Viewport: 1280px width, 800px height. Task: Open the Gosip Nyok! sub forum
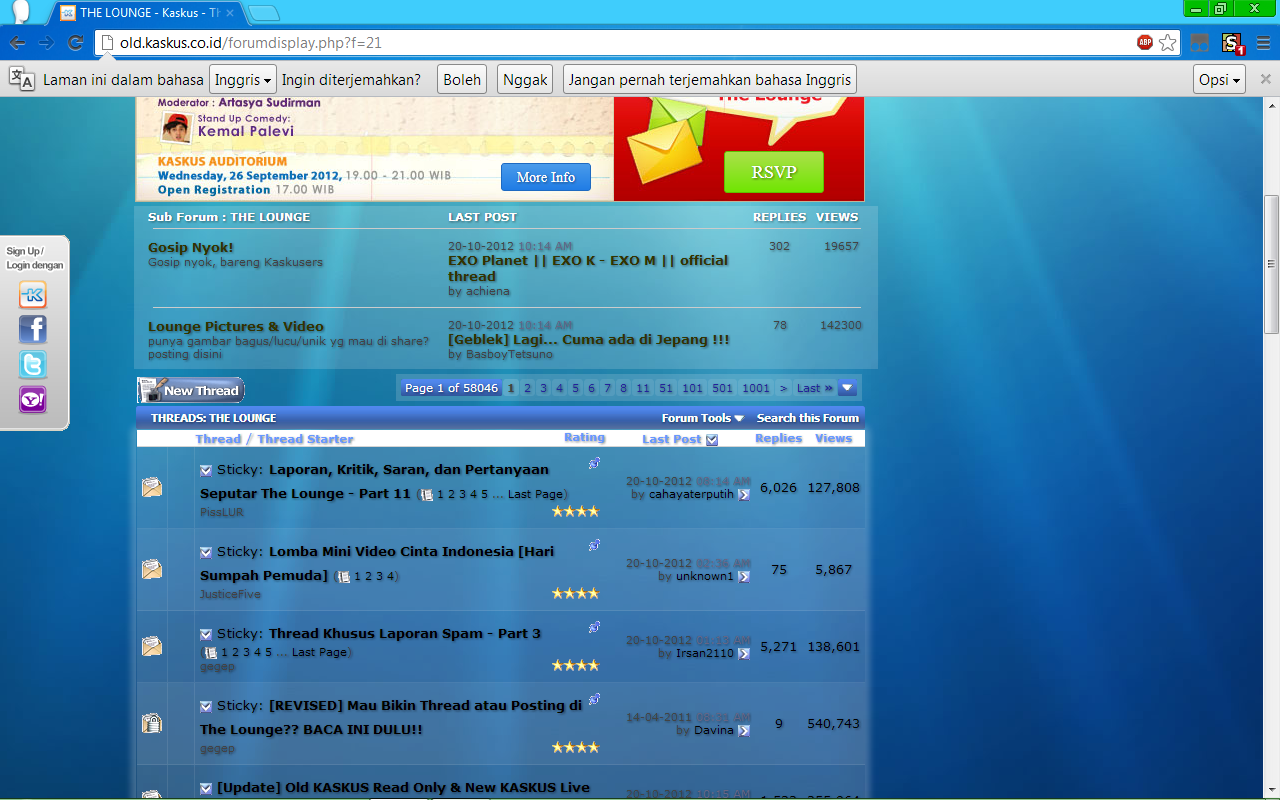coord(190,247)
